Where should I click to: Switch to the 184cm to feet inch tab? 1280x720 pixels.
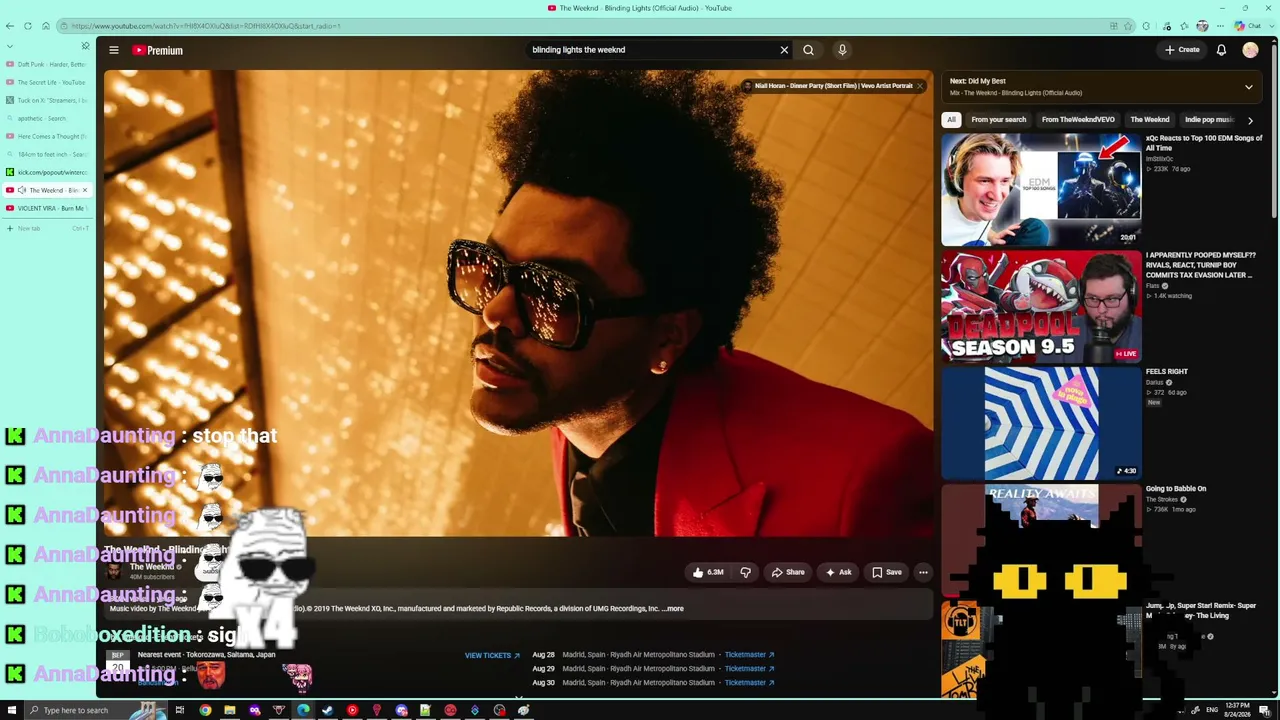point(47,154)
